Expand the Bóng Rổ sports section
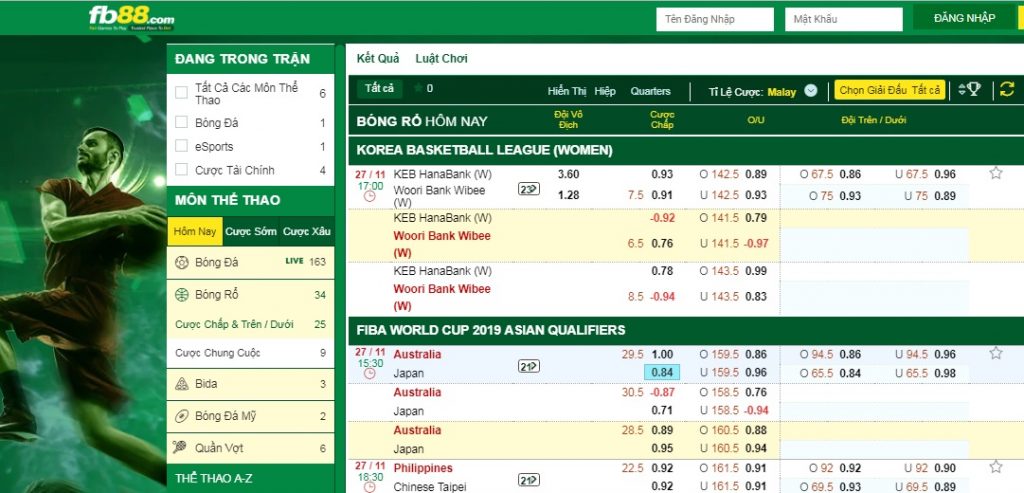Viewport: 1024px width, 493px height. point(250,295)
